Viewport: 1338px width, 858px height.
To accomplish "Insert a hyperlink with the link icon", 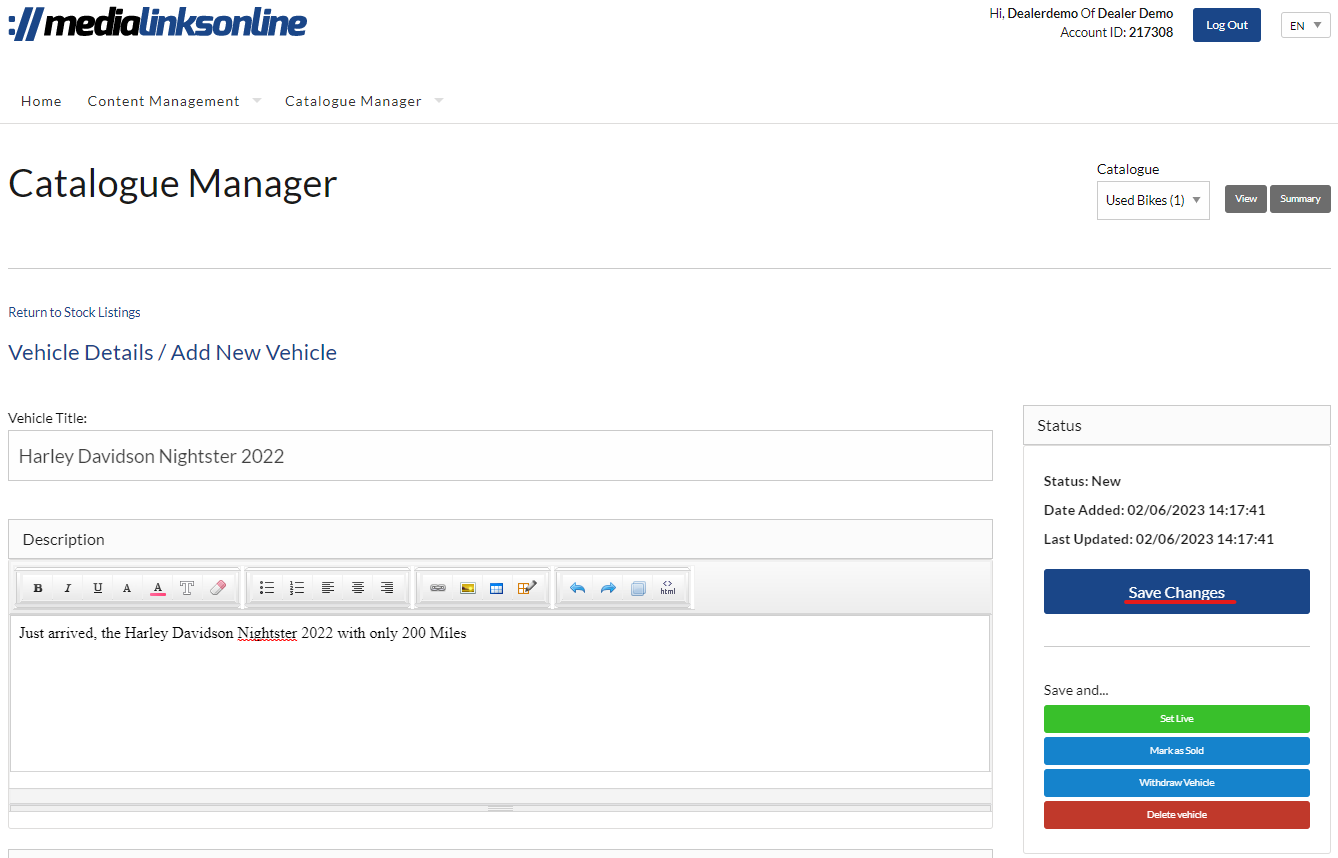I will [437, 588].
